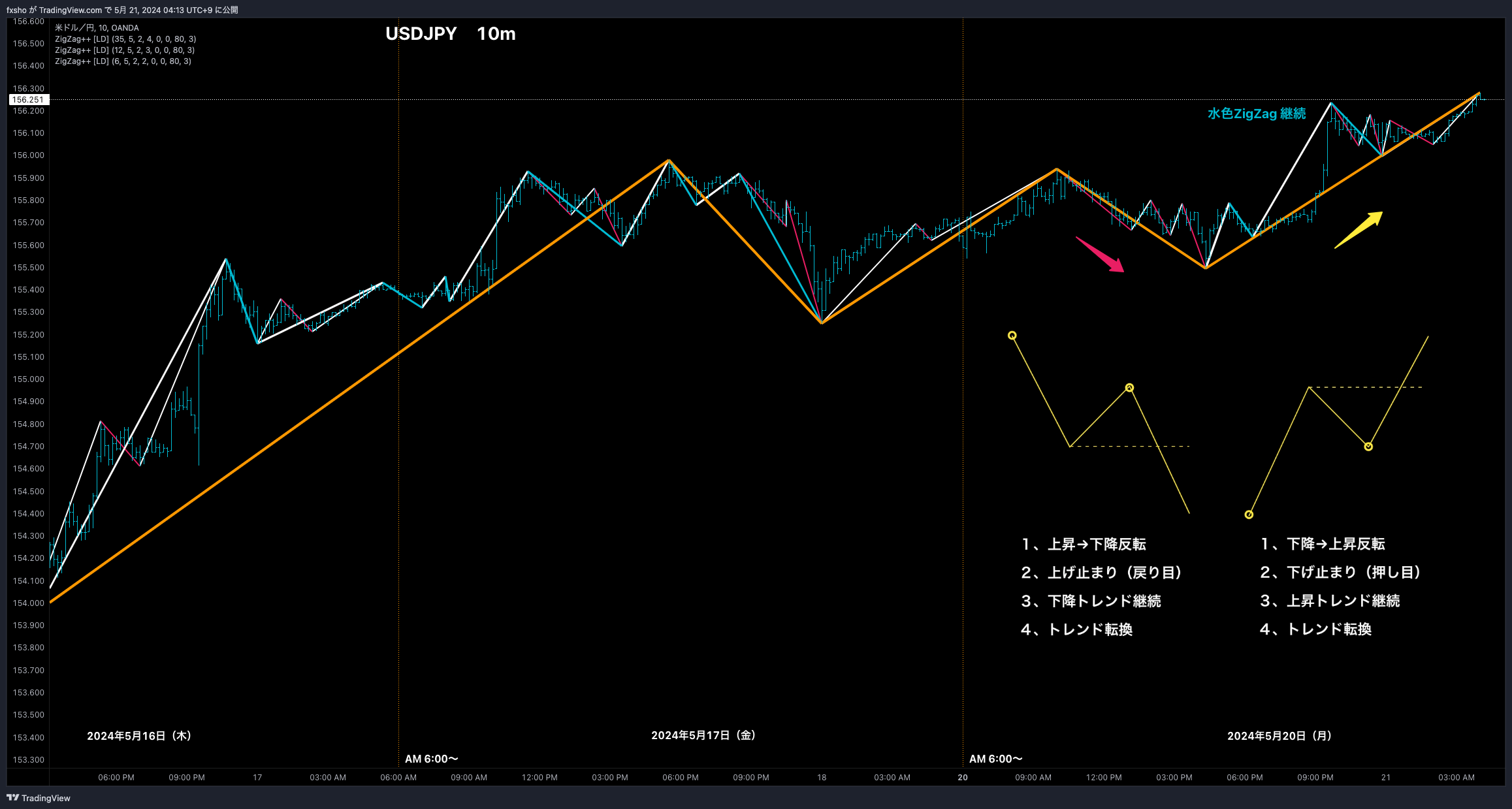Image resolution: width=1512 pixels, height=809 pixels.
Task: Click the 2024年5月16日（木）date label
Action: 139,736
